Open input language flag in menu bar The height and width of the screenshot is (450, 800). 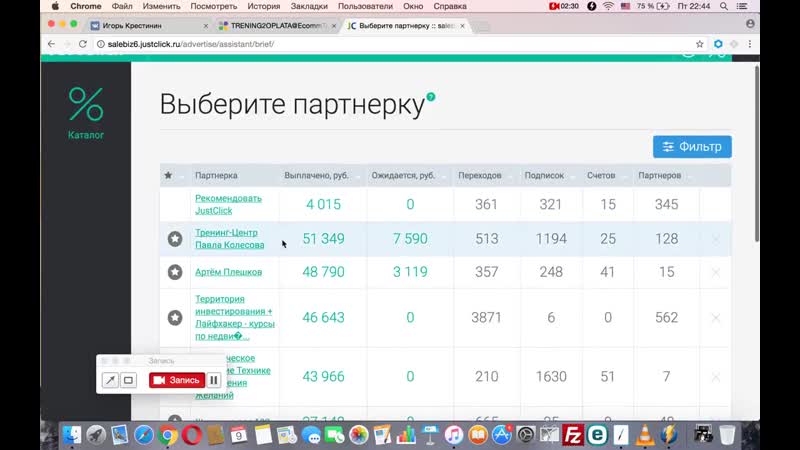point(626,6)
